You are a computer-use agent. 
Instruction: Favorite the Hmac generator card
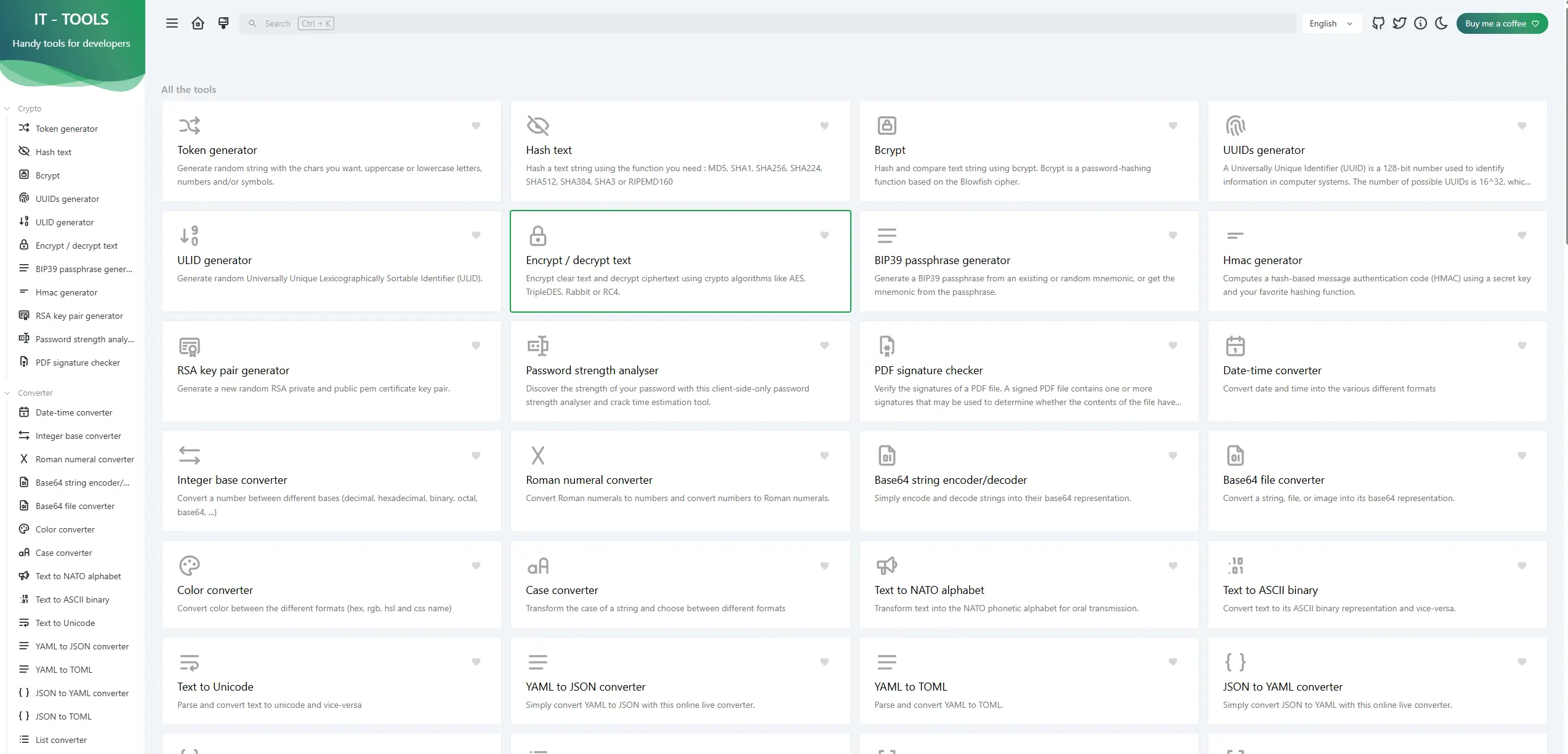[1522, 235]
